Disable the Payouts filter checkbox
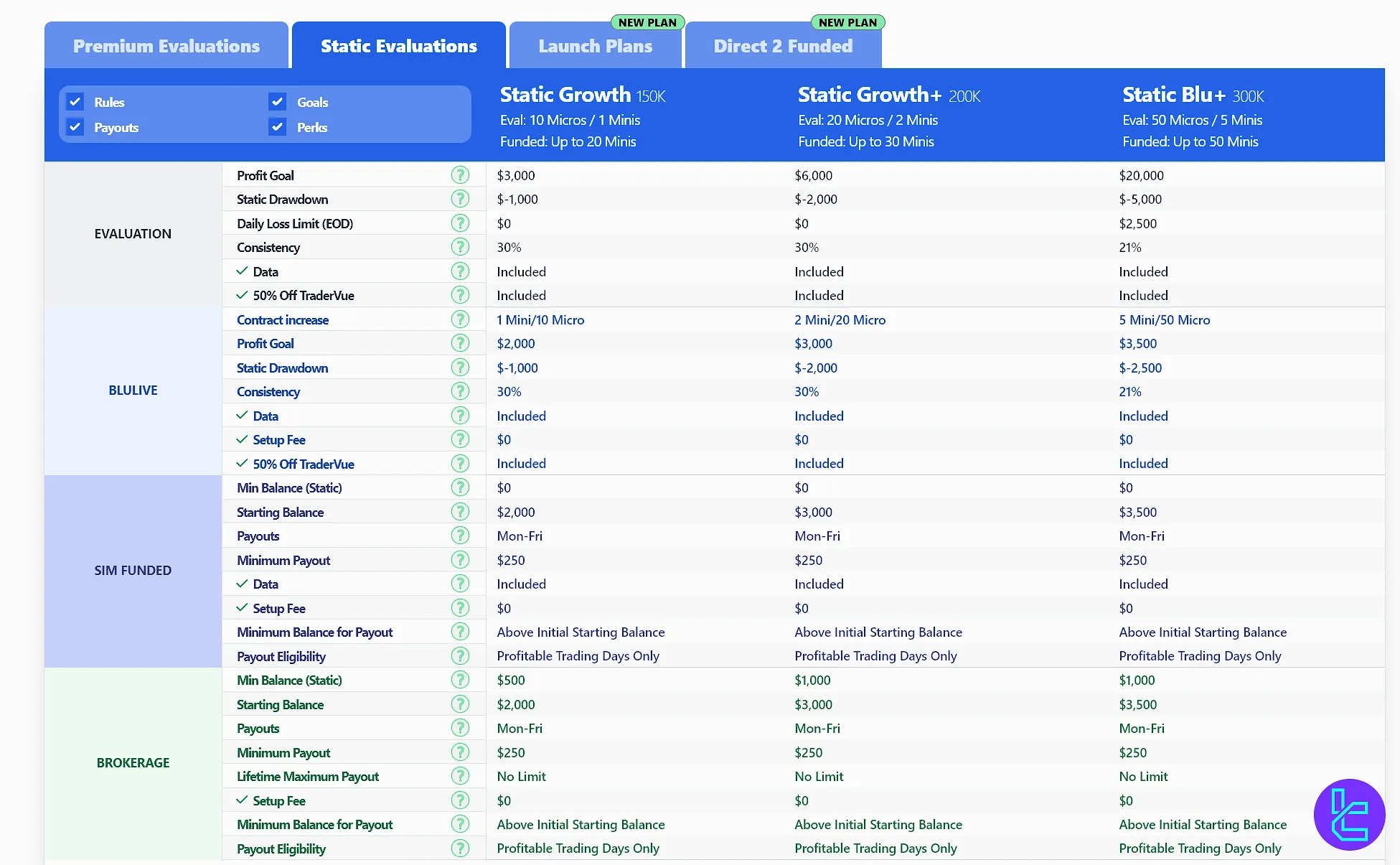 point(75,127)
